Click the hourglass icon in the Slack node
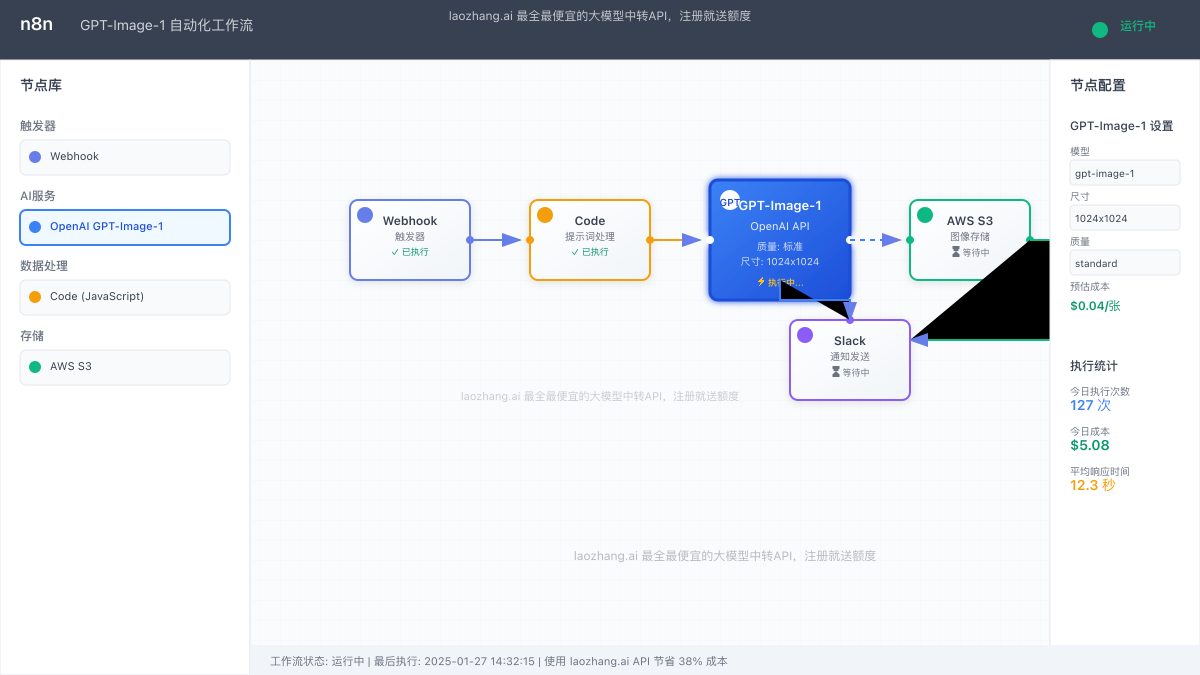The image size is (1200, 675). point(835,372)
